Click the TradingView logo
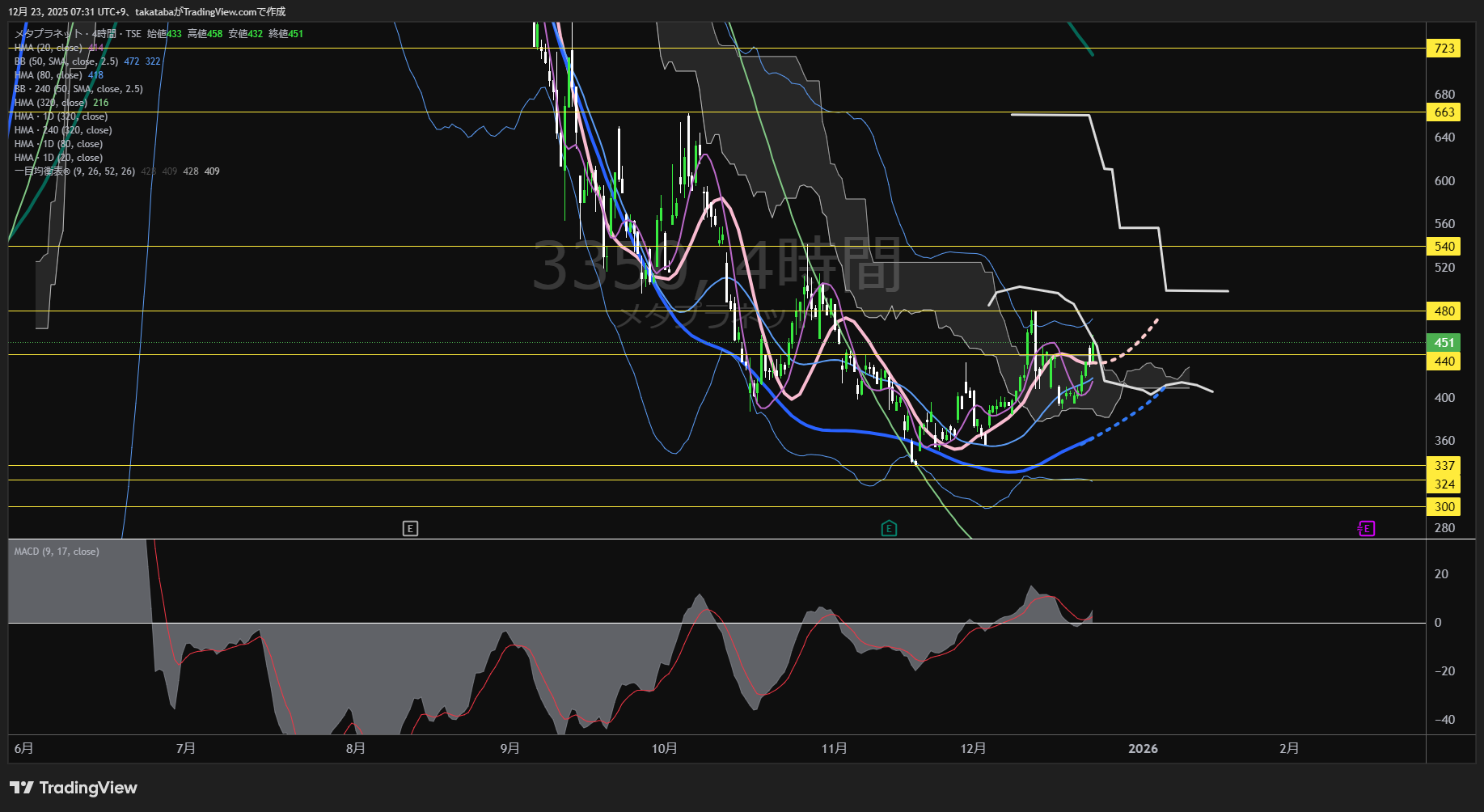 pos(74,788)
